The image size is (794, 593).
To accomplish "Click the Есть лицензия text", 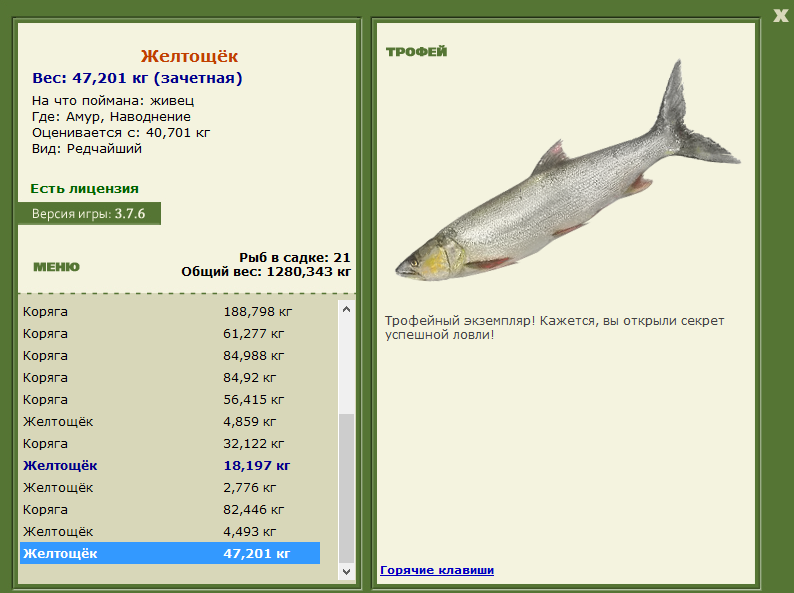I will pos(84,188).
